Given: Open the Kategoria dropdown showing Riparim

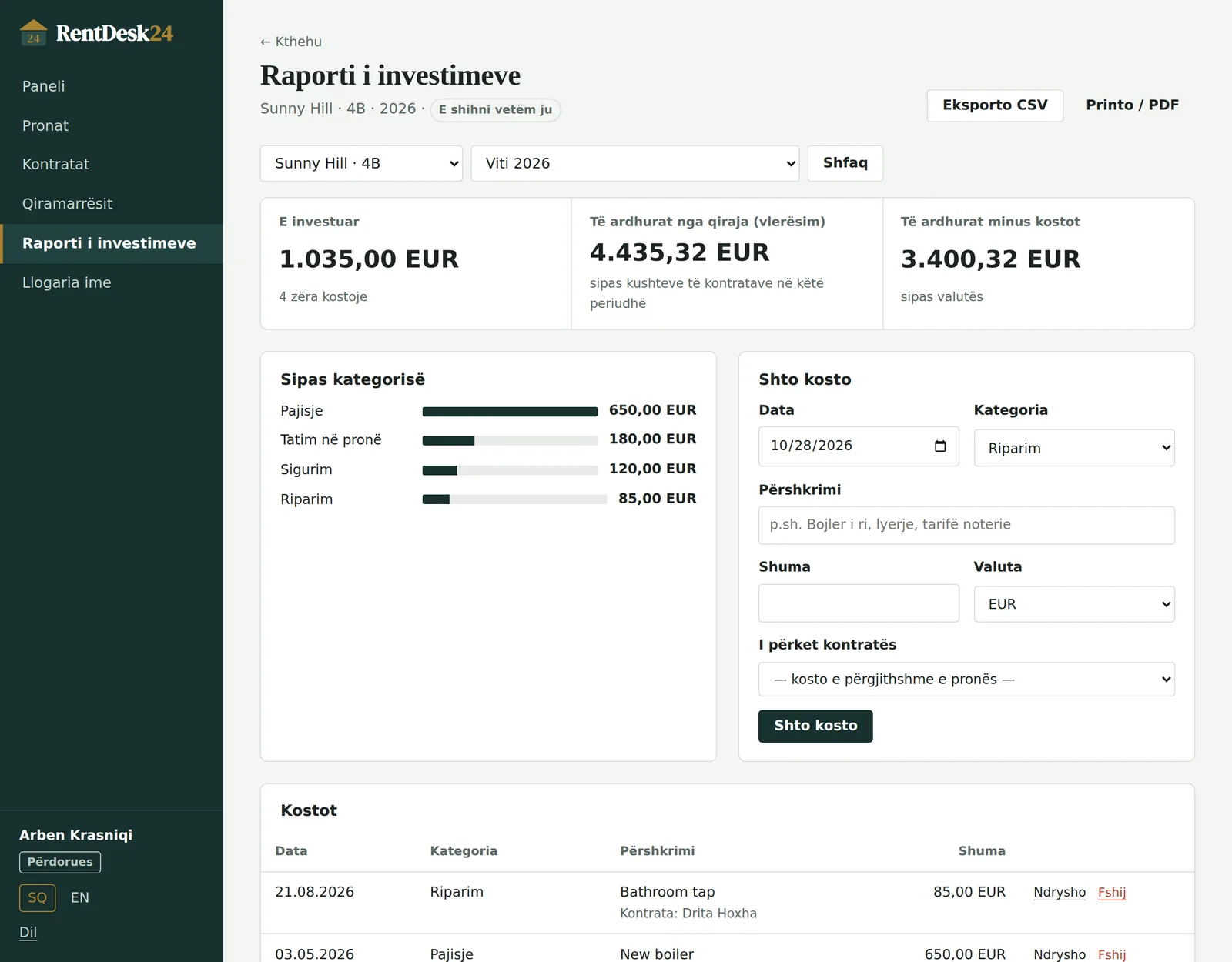Looking at the screenshot, I should click(1074, 448).
